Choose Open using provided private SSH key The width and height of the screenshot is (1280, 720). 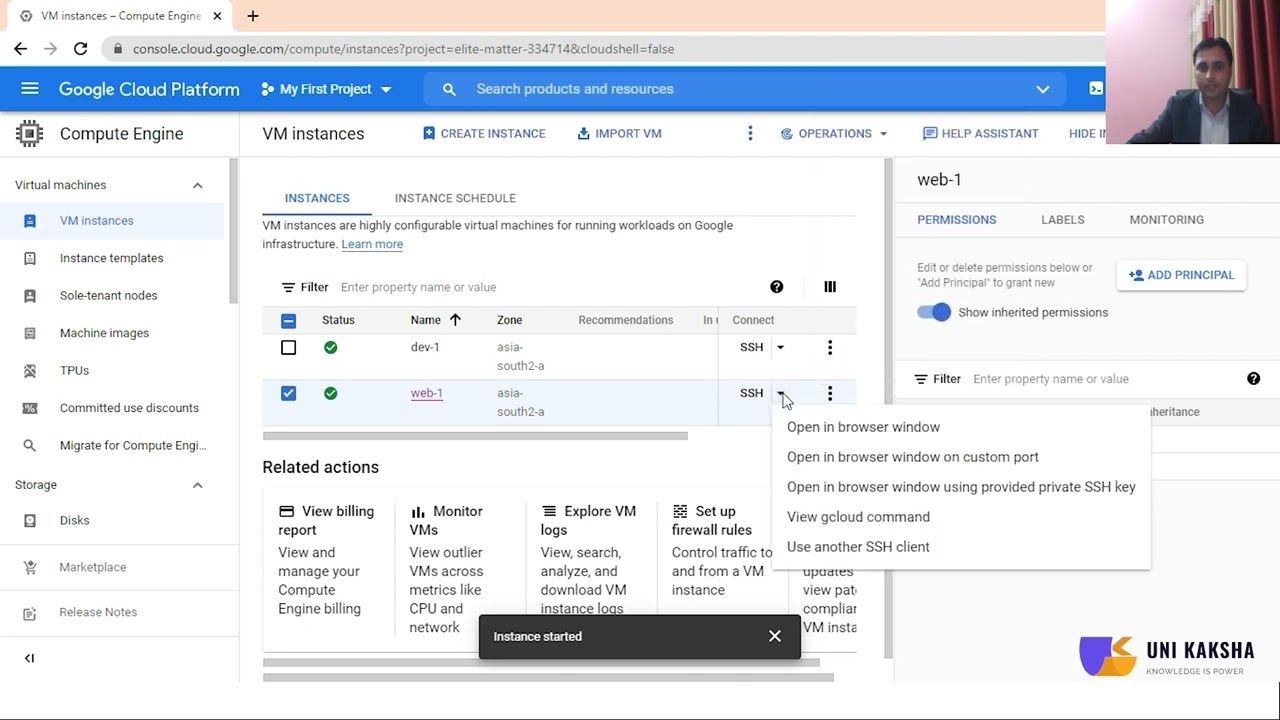(961, 487)
